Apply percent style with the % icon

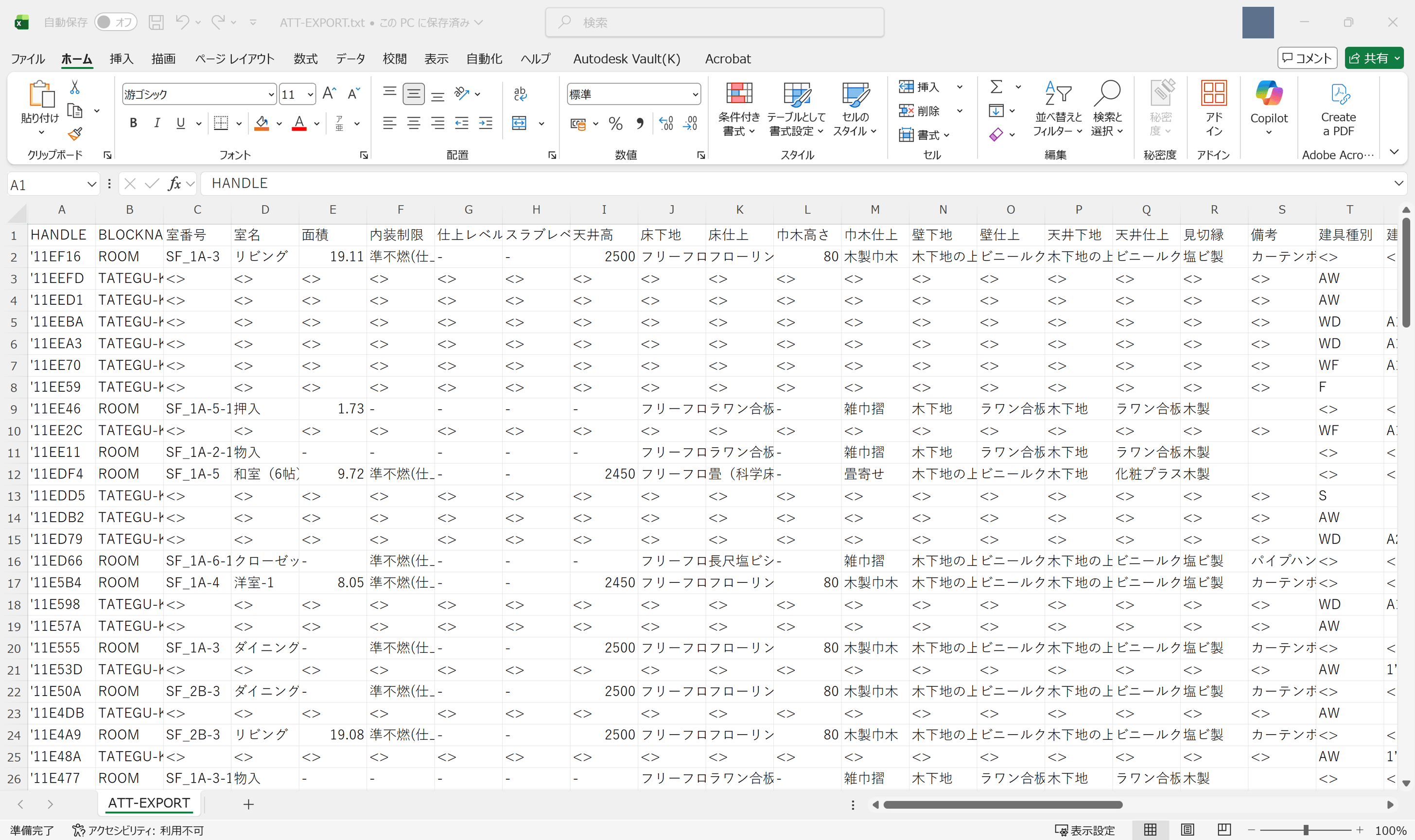coord(615,123)
